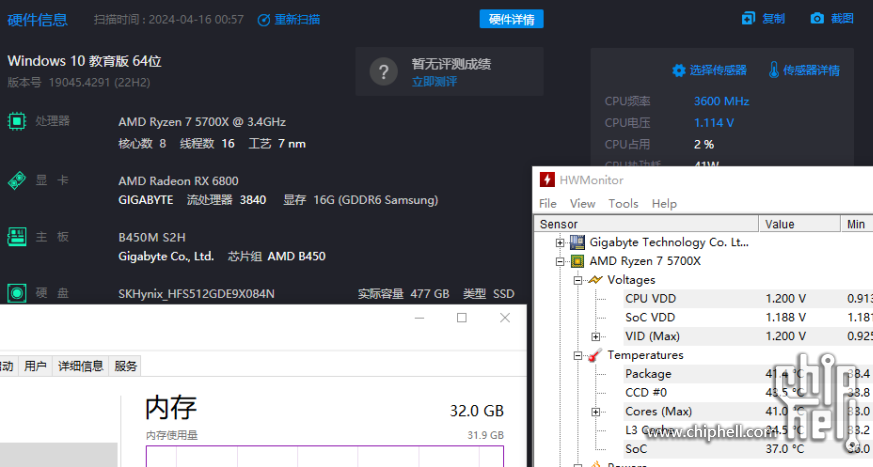Click the 截图 camera screenshot icon
Viewport: 873px width, 467px height.
(817, 18)
